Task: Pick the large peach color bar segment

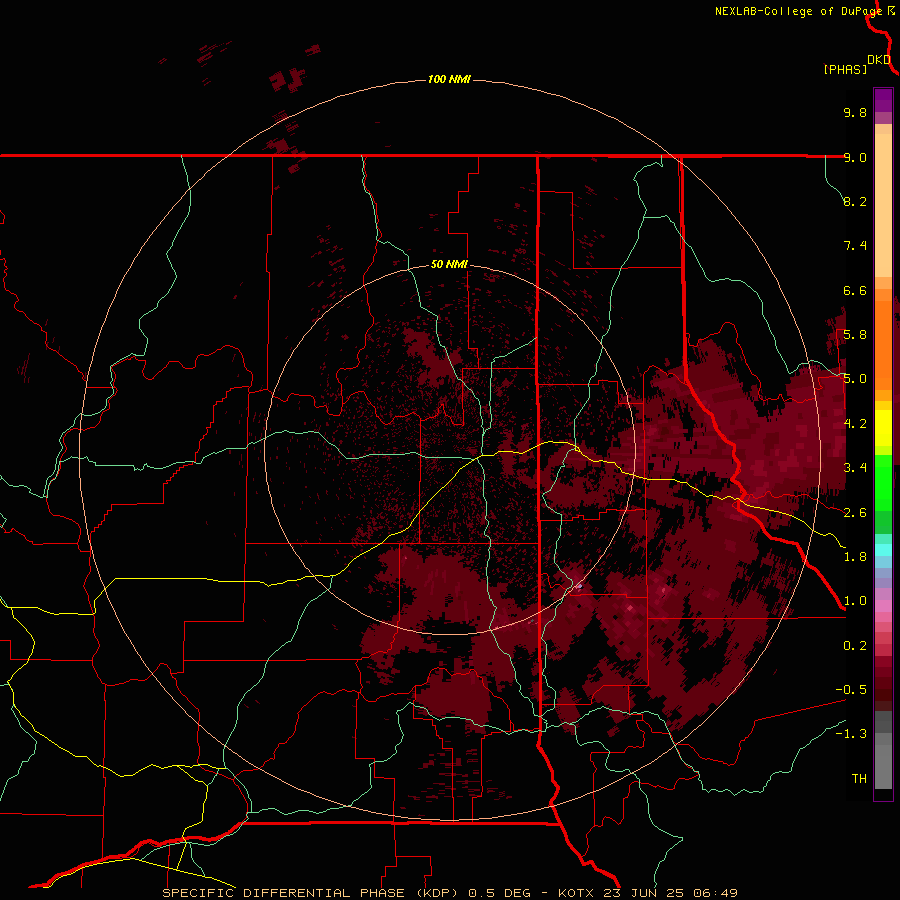Action: (x=883, y=205)
